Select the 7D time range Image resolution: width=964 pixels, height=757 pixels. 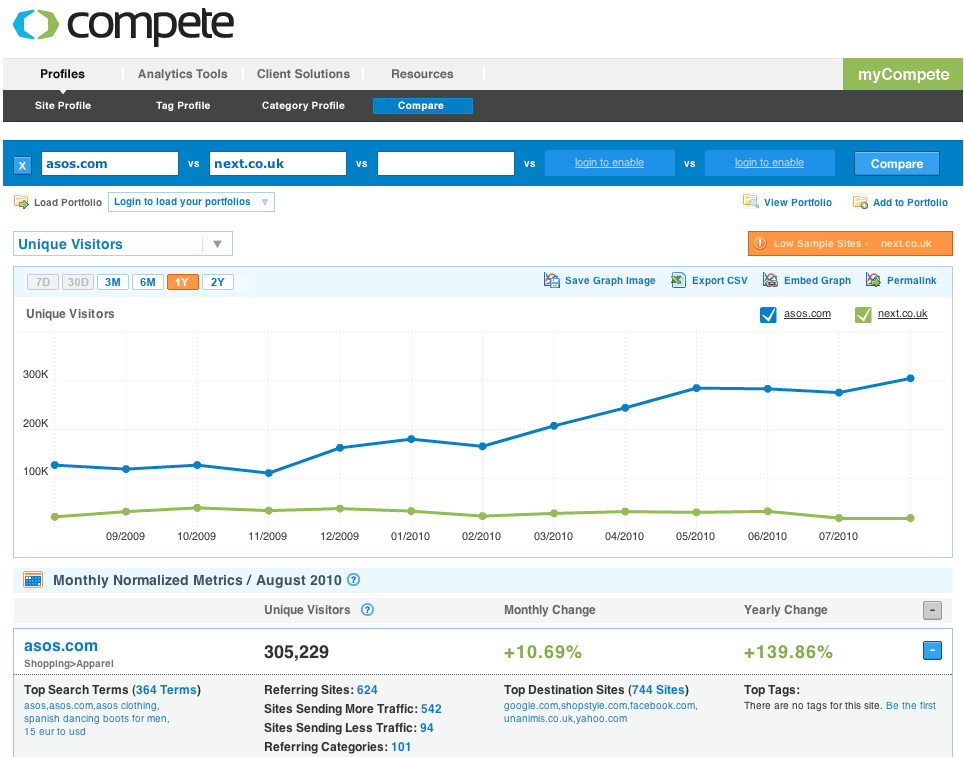pyautogui.click(x=42, y=282)
